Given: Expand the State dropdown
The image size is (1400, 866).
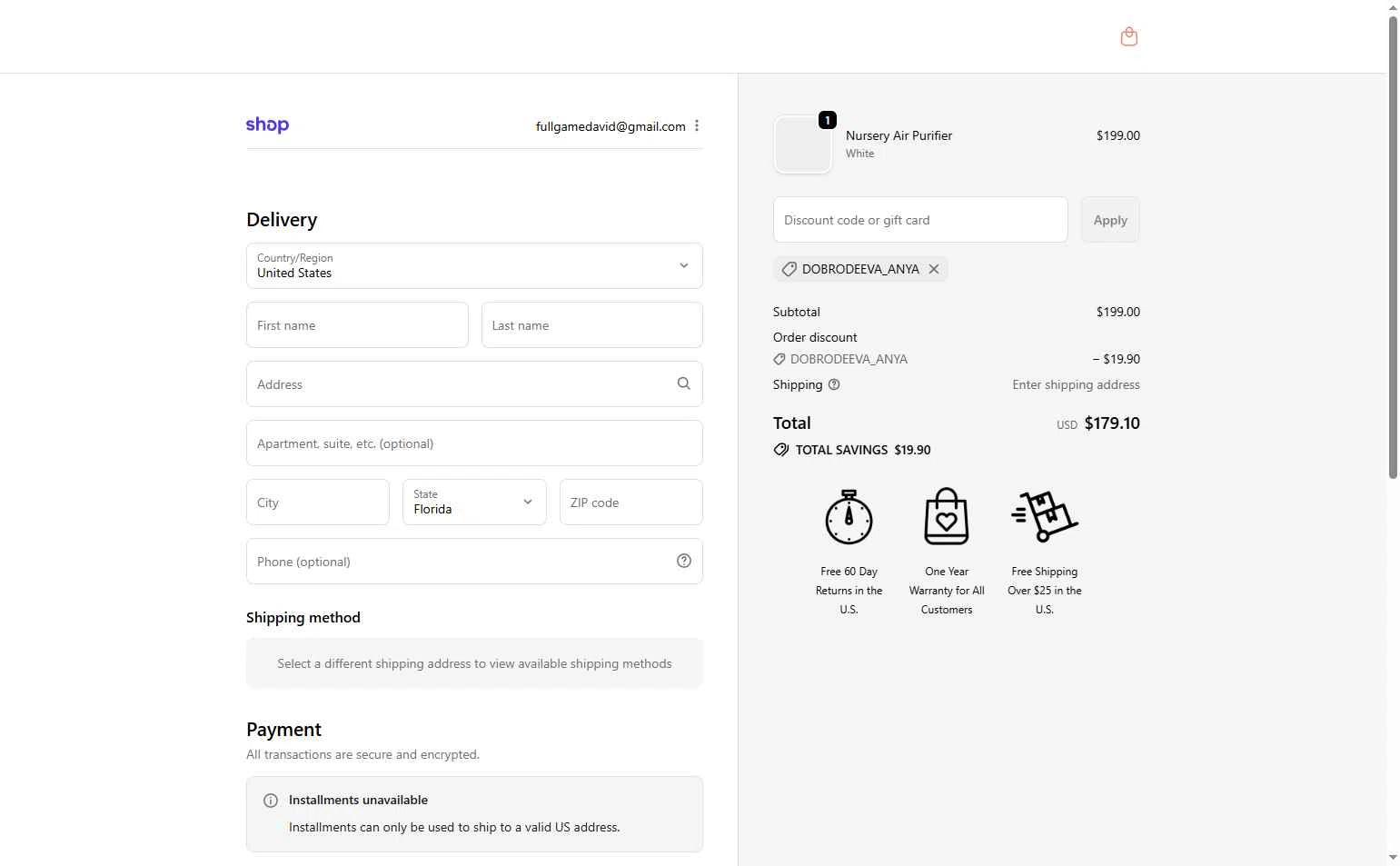Looking at the screenshot, I should 474,502.
